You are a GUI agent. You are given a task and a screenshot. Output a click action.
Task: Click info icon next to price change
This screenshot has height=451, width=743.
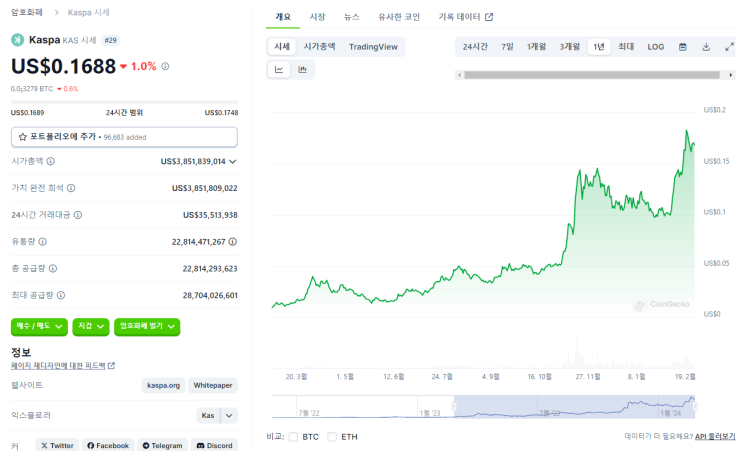tap(165, 66)
